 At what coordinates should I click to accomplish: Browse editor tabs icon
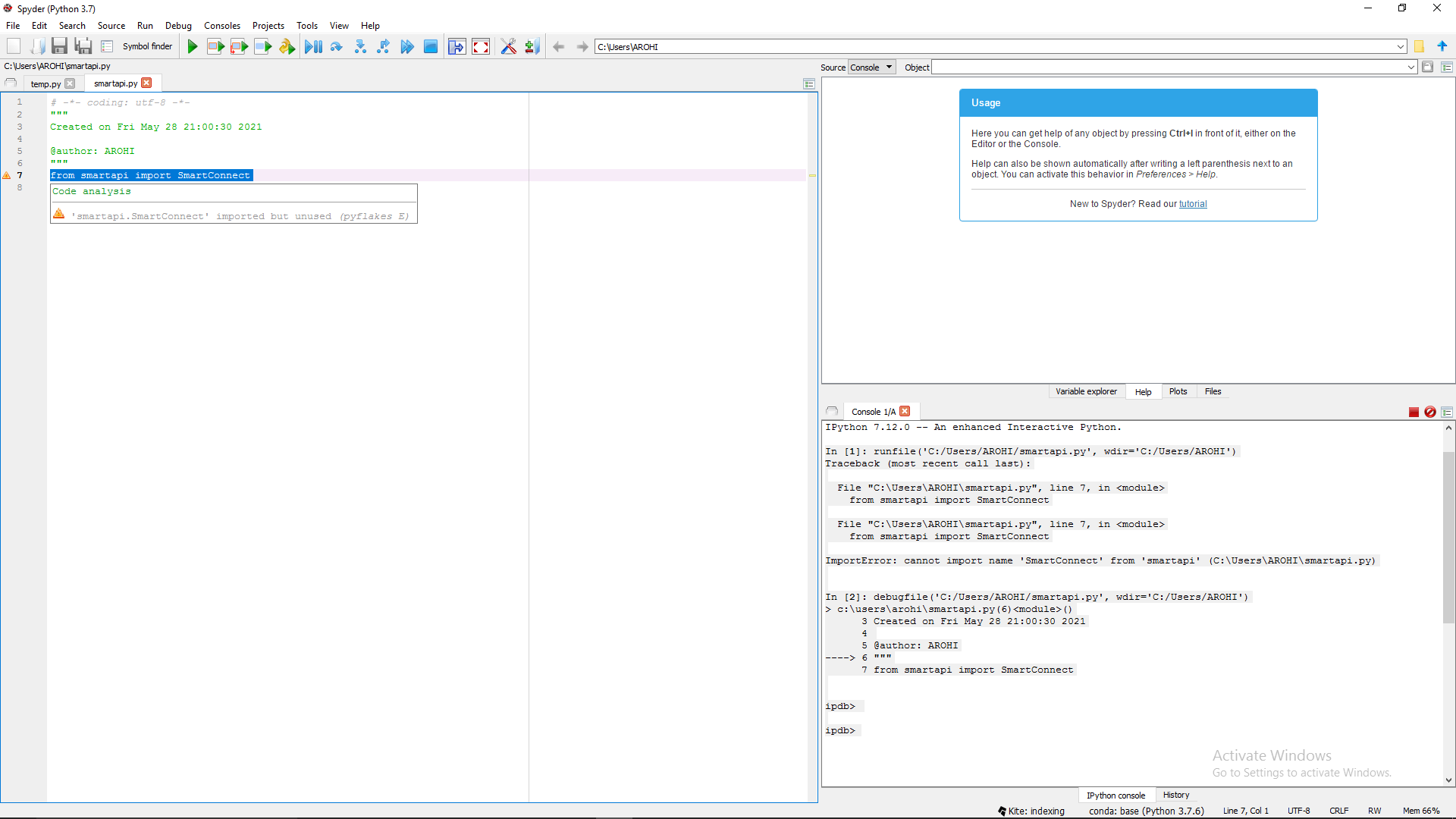[x=11, y=83]
